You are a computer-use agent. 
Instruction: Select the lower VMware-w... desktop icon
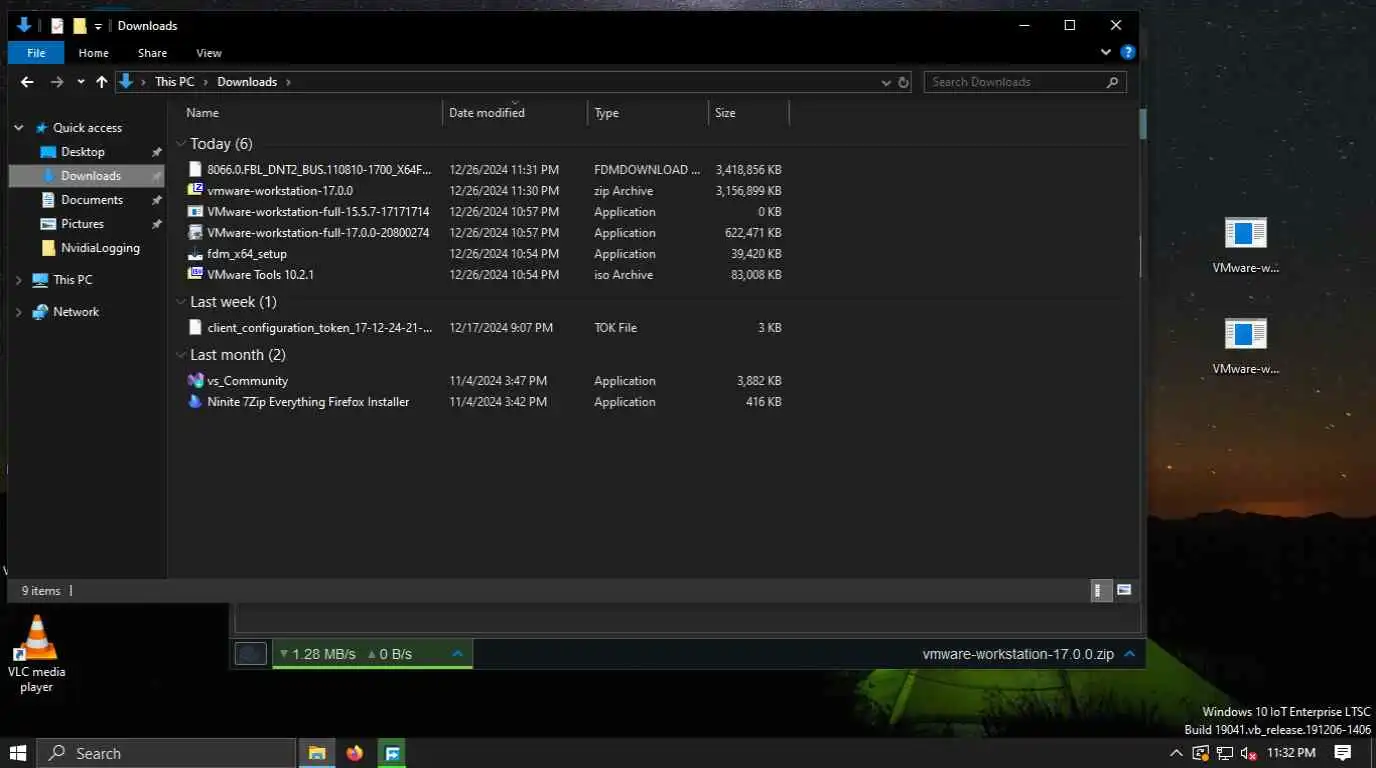[1245, 346]
